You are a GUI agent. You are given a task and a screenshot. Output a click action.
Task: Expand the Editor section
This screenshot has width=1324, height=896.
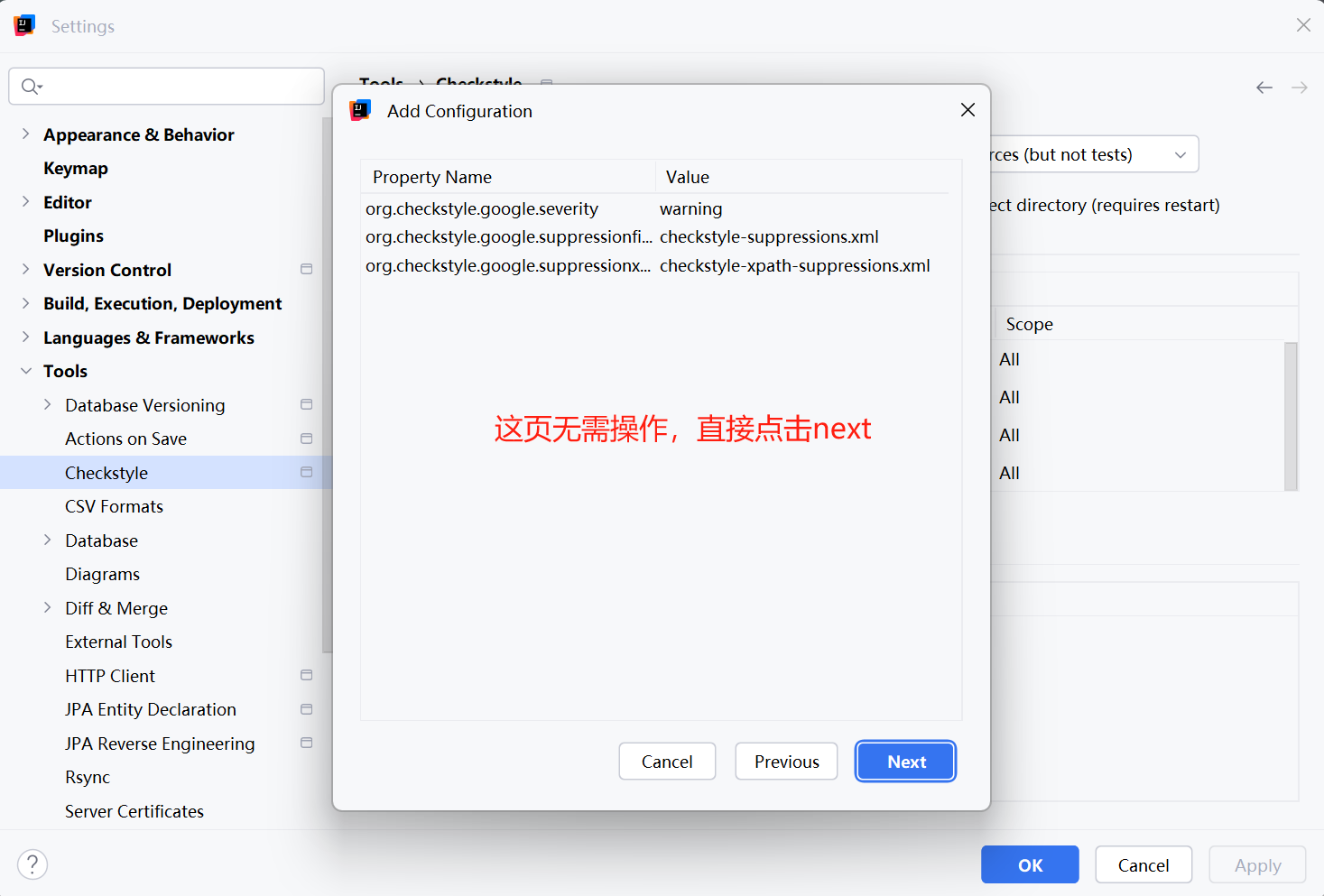25,201
